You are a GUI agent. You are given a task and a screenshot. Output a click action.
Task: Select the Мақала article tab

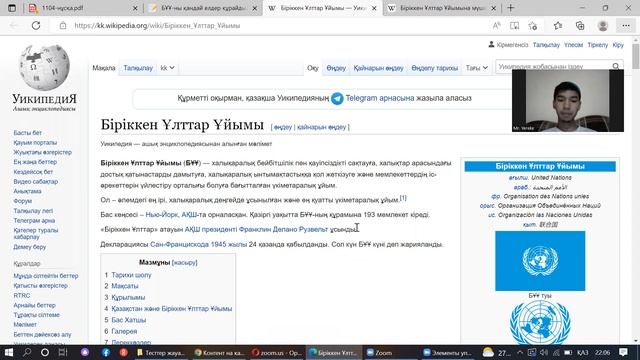coord(104,68)
